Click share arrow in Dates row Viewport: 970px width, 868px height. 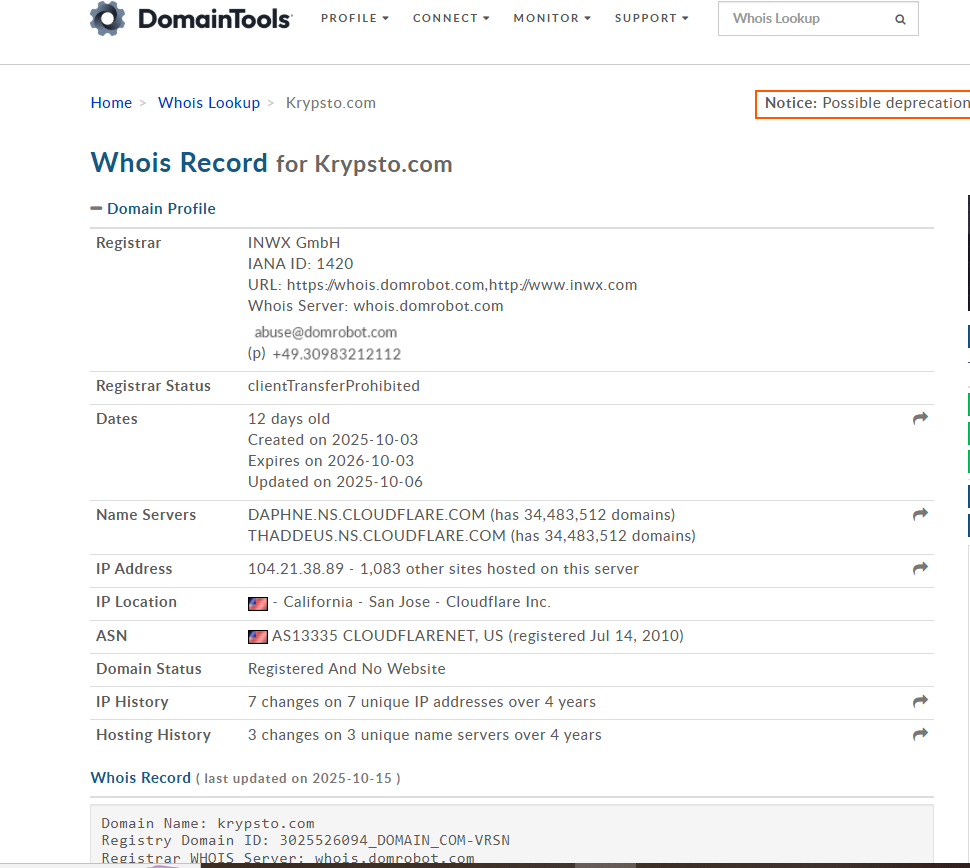pos(921,418)
